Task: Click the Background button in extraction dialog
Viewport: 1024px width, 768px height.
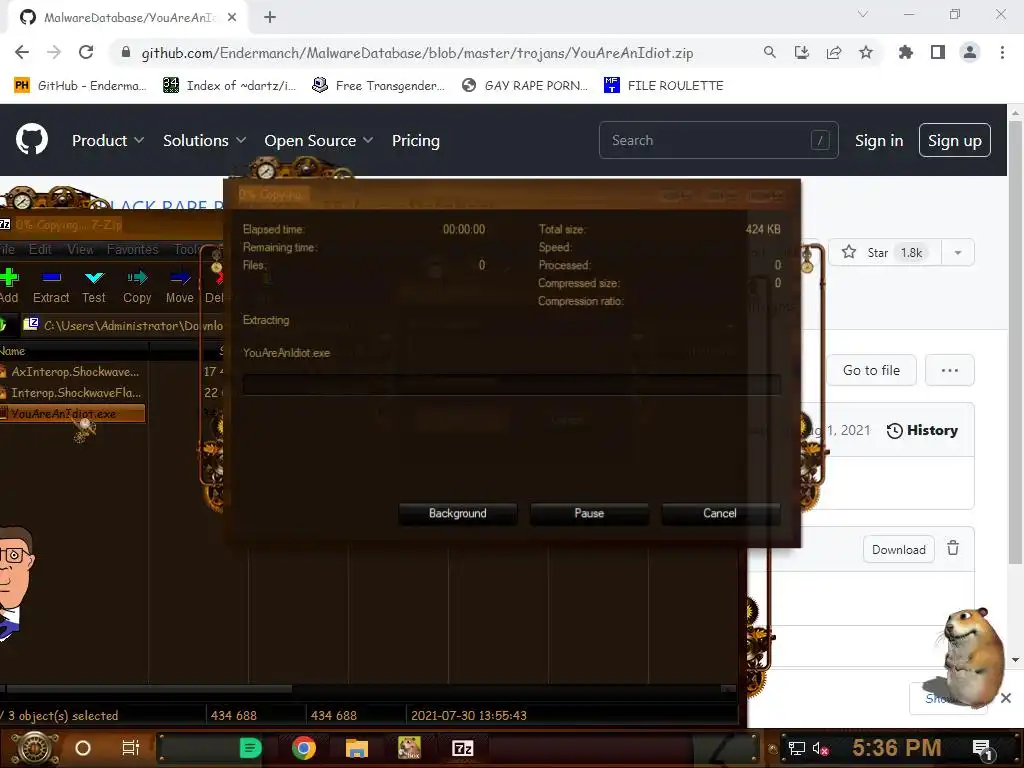Action: click(x=458, y=513)
